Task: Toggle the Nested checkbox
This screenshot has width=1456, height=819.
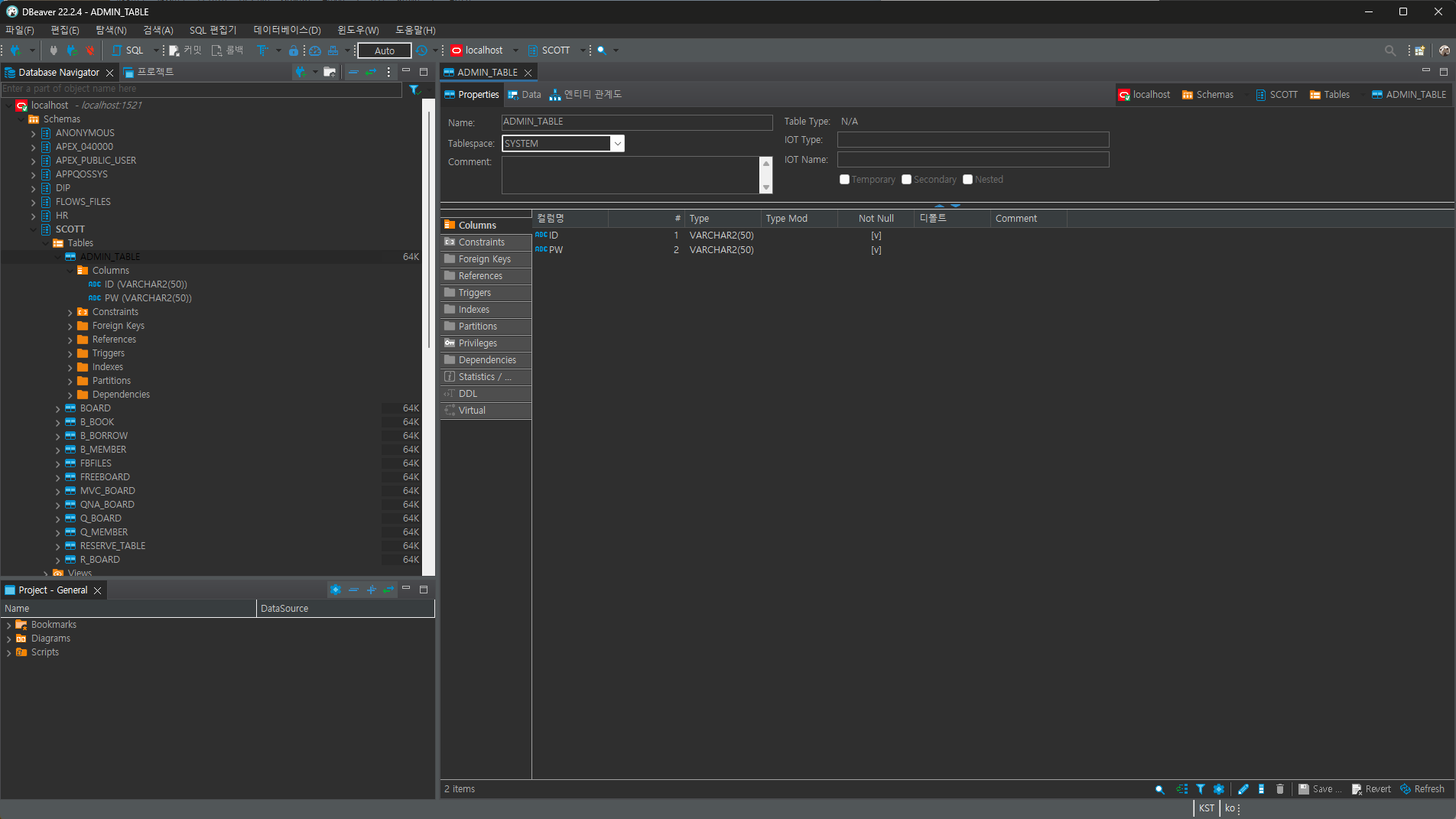Action: pos(967,180)
